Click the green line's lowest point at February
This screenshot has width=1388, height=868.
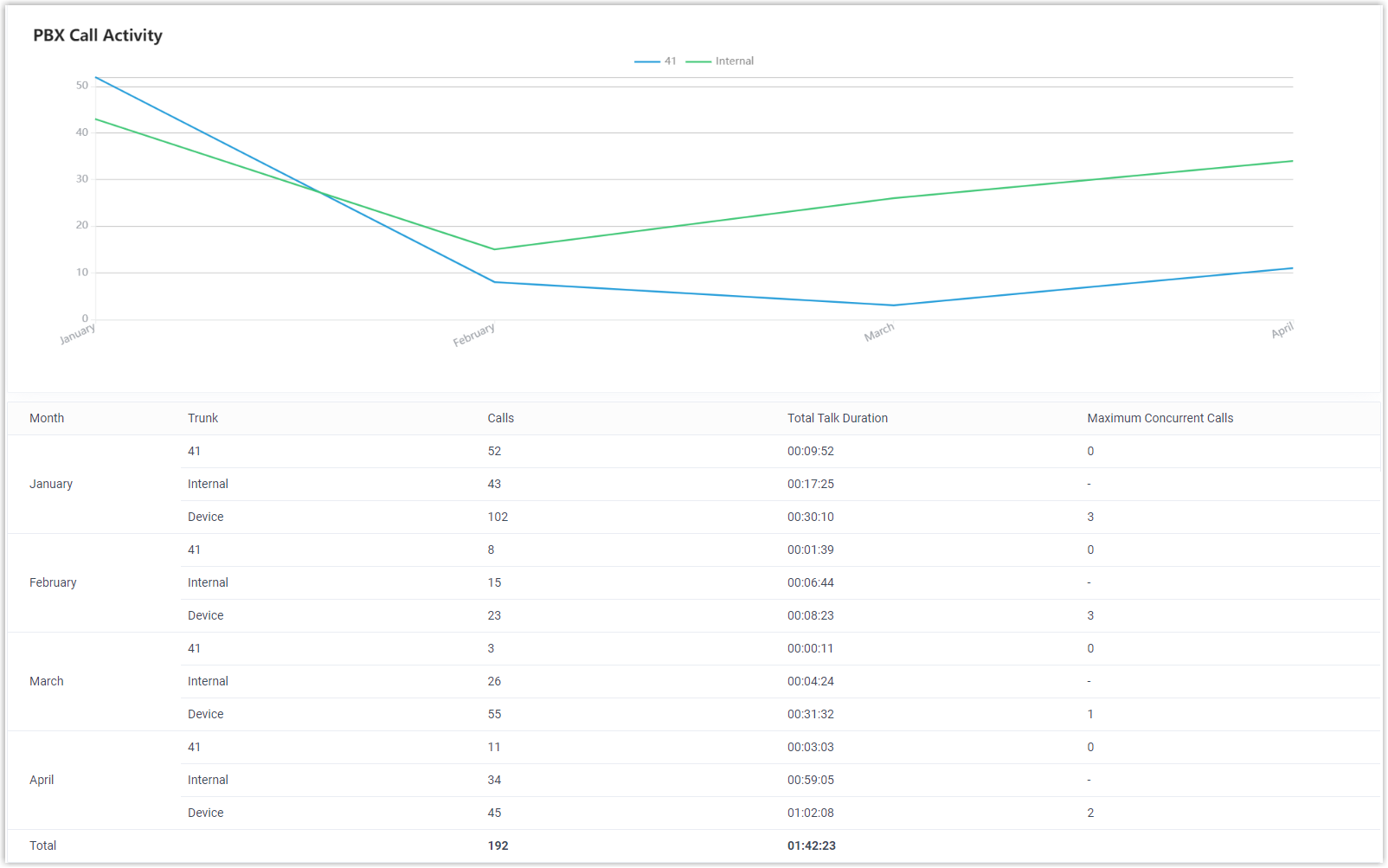(x=494, y=250)
